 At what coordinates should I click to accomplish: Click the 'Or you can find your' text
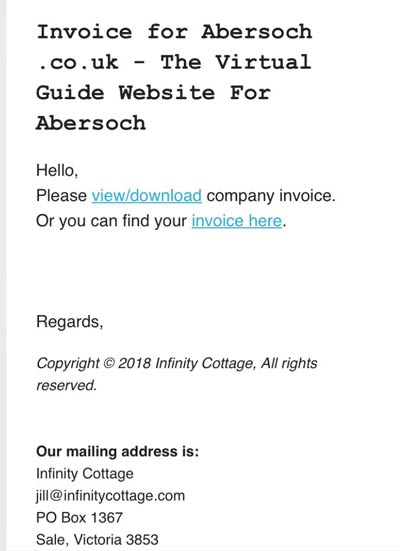click(111, 221)
